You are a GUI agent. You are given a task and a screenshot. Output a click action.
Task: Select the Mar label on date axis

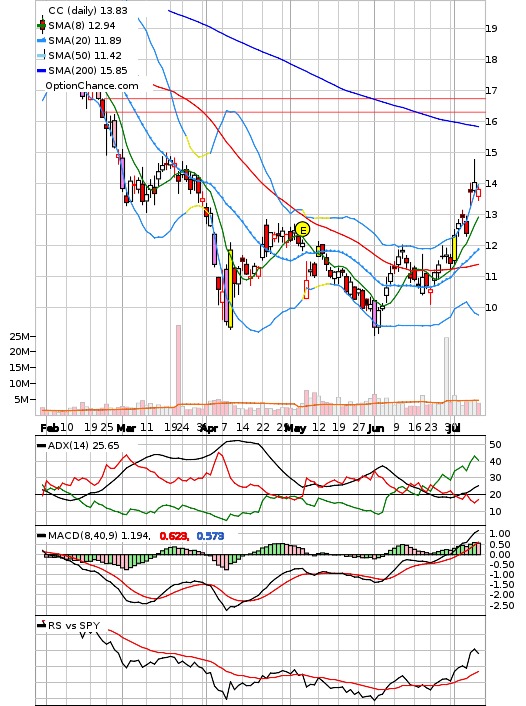(x=126, y=428)
